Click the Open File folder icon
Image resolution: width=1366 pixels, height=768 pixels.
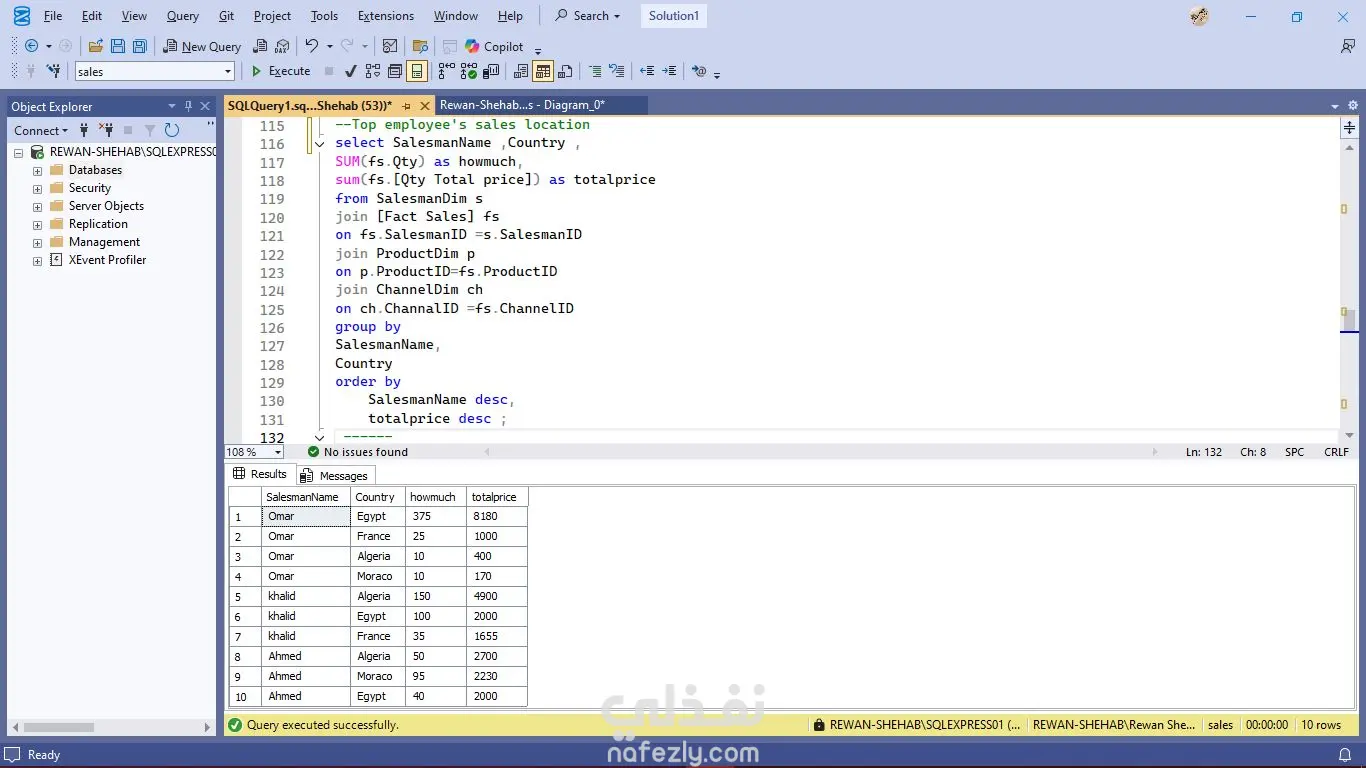click(96, 46)
